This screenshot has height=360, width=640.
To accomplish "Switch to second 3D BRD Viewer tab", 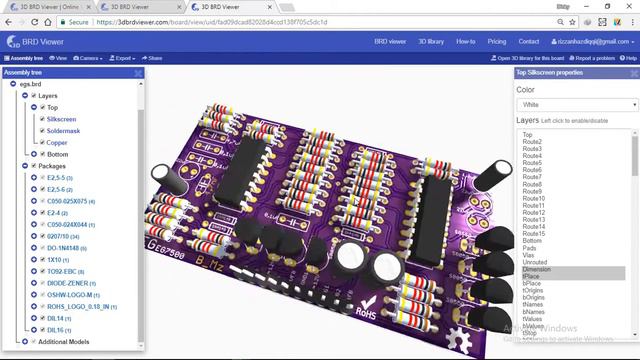I will coord(141,7).
